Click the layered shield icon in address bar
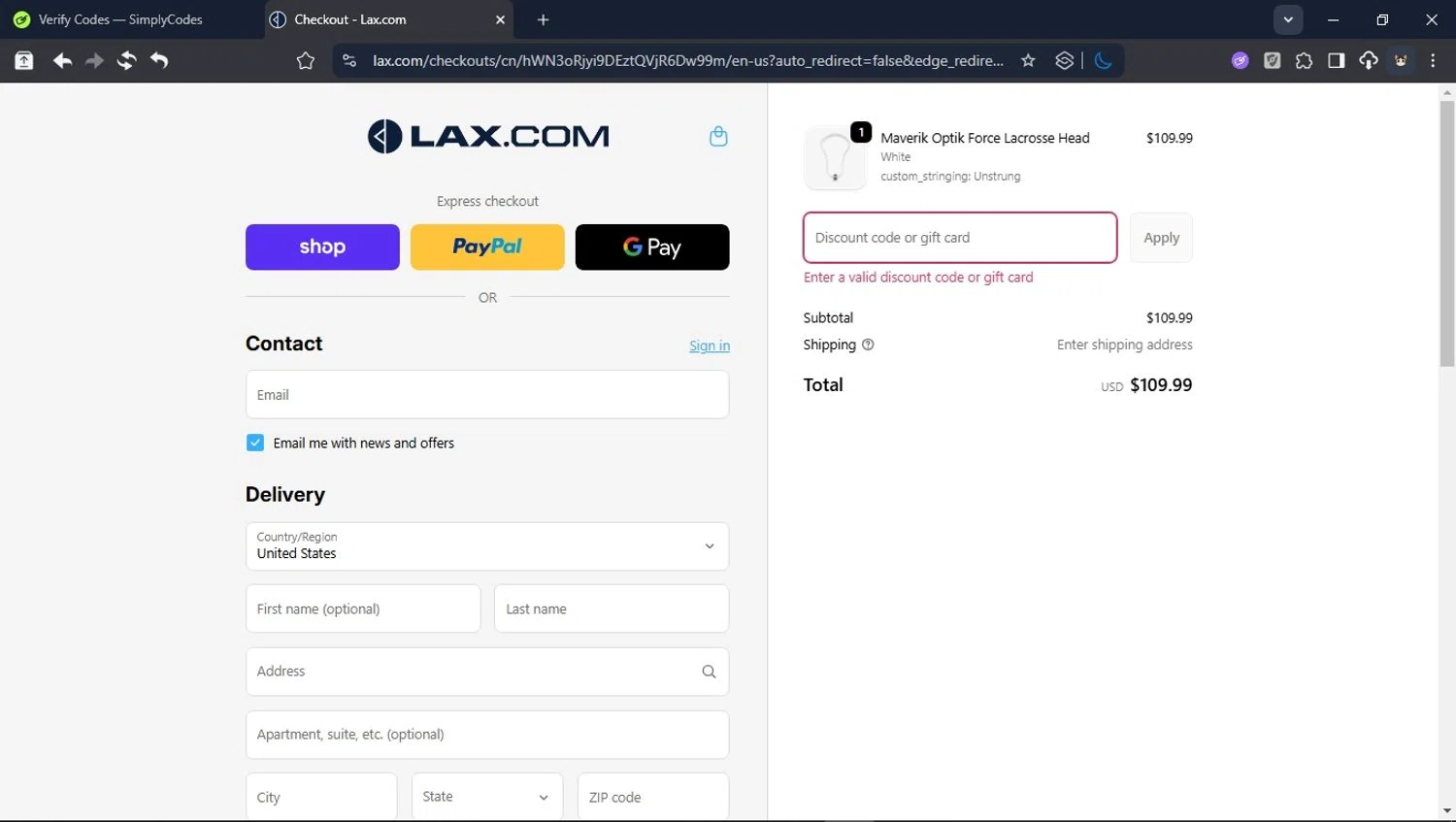This screenshot has width=1456, height=822. point(1064,61)
